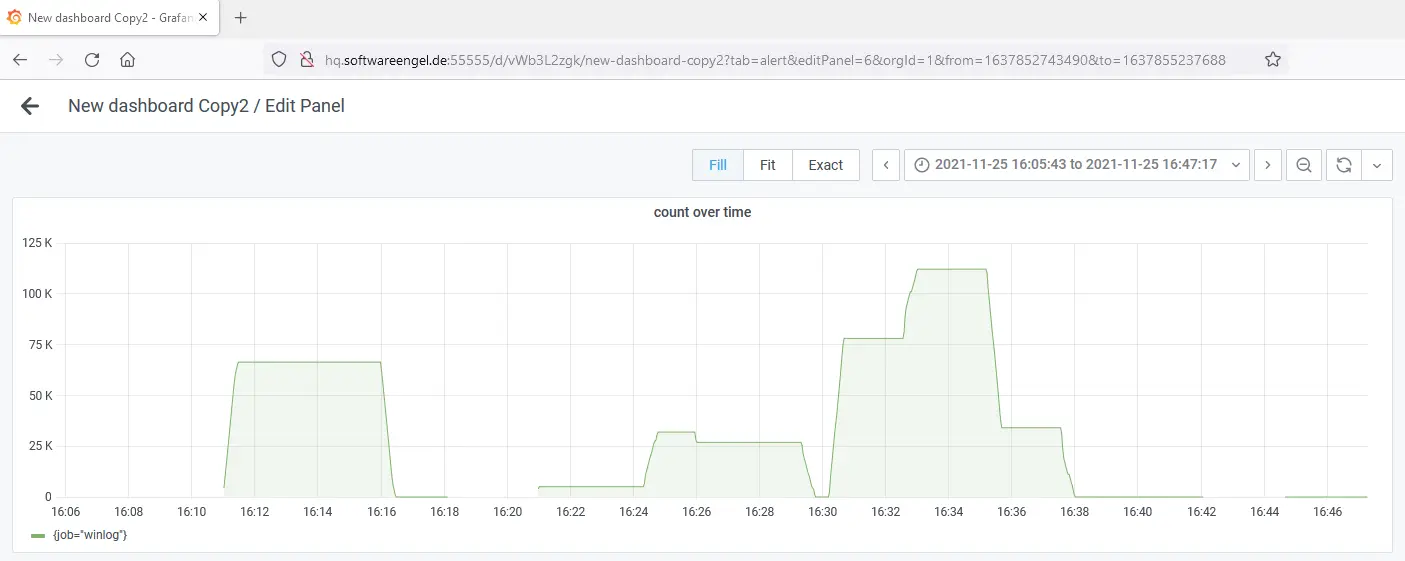This screenshot has width=1405, height=561.
Task: Select the Fill view mode
Action: 717,165
